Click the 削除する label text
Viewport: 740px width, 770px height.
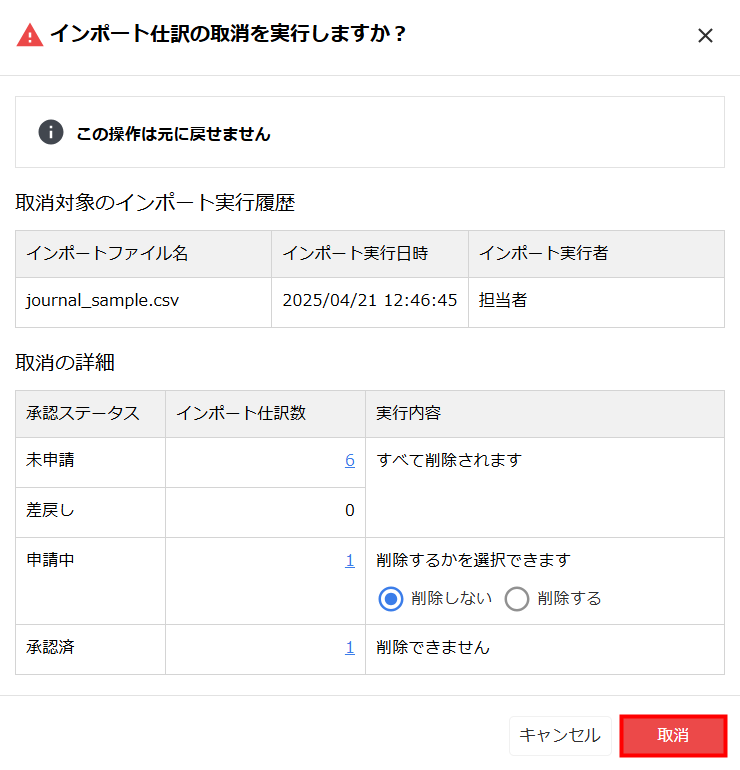click(569, 599)
